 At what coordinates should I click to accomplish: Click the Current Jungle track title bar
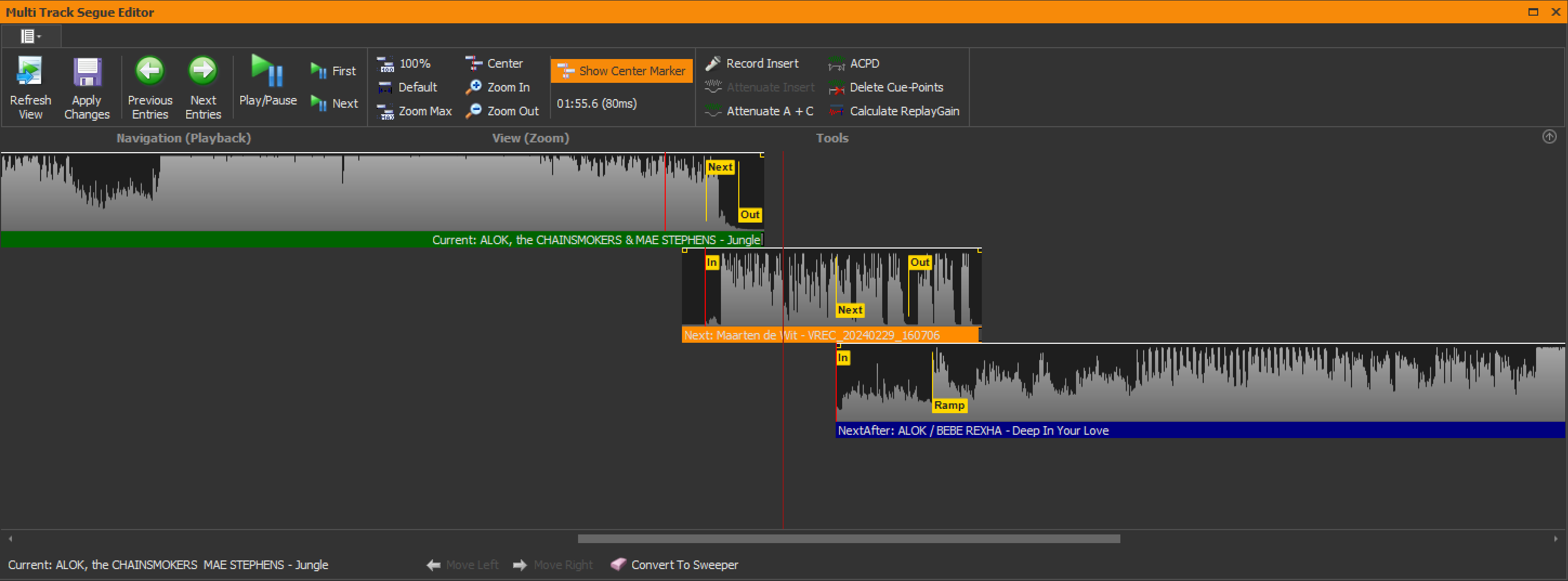coord(382,240)
